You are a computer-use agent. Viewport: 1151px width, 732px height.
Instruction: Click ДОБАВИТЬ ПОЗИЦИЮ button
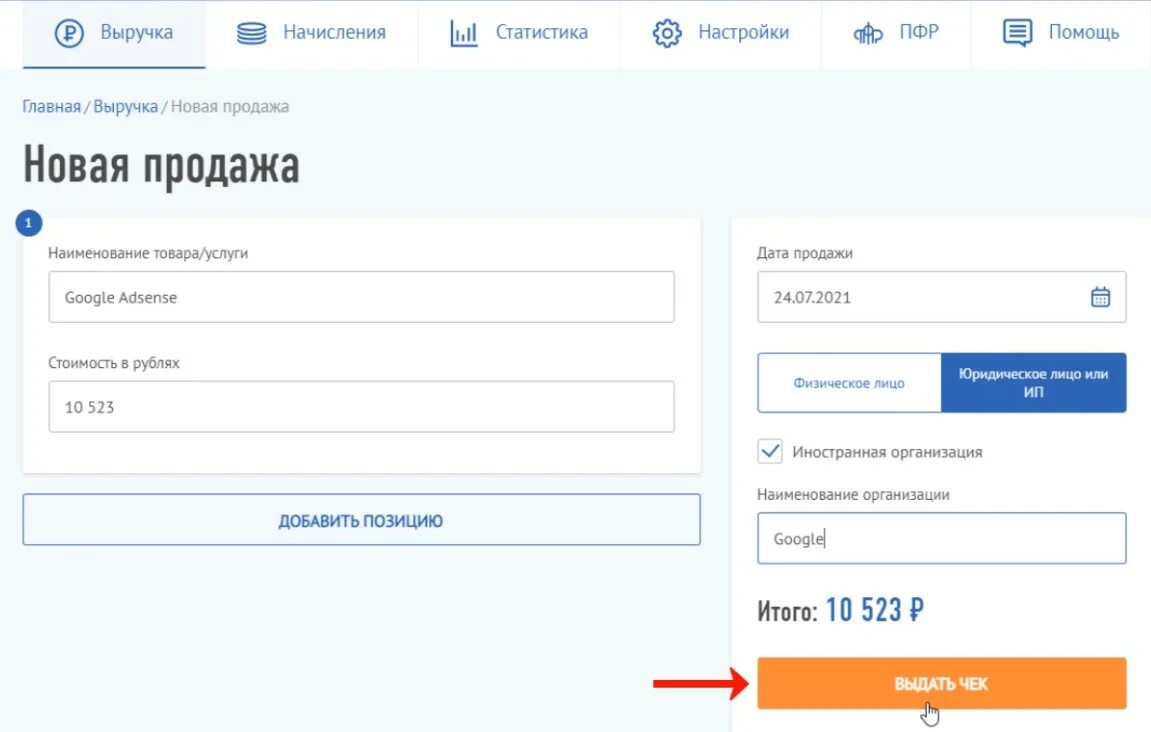(361, 520)
